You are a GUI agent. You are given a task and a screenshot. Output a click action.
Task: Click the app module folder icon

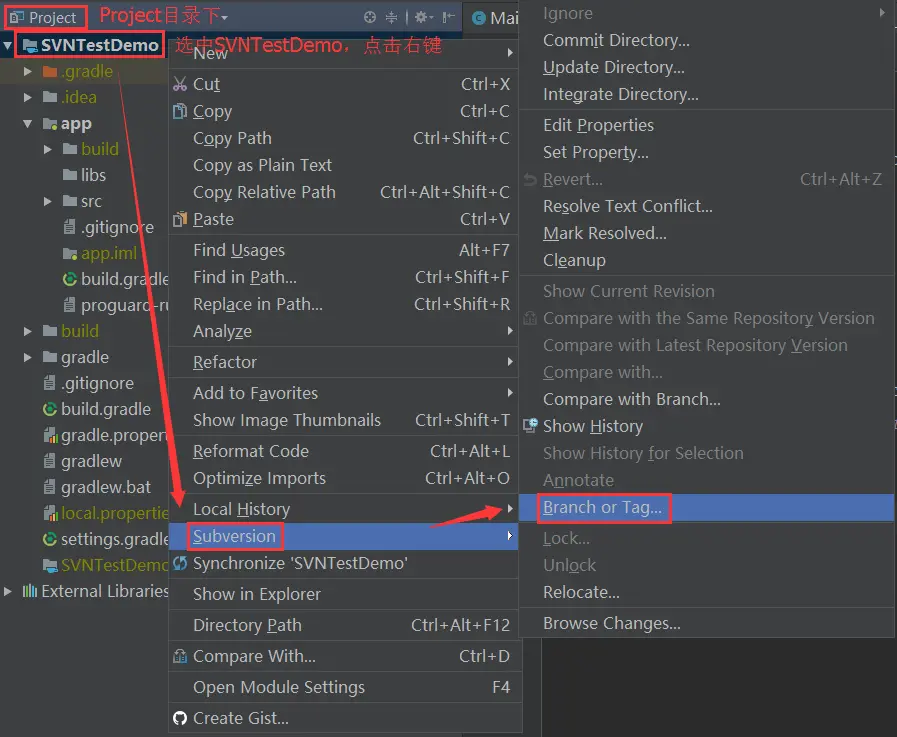click(50, 124)
